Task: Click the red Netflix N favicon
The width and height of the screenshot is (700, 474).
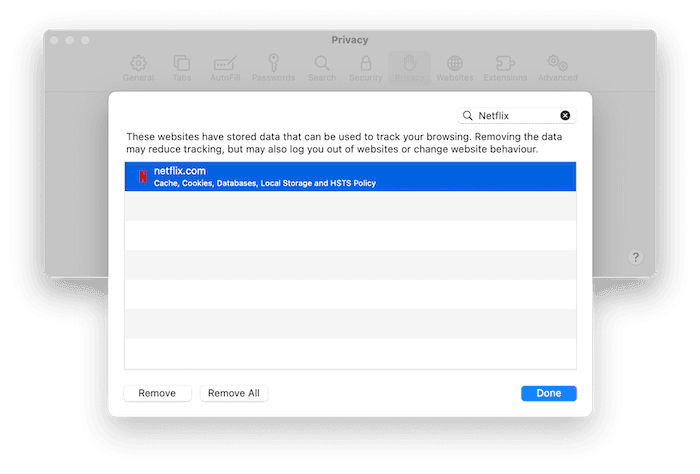Action: (x=143, y=177)
